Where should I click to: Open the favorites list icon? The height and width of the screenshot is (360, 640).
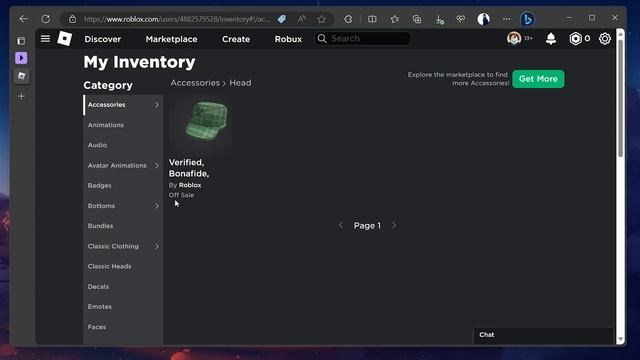395,19
